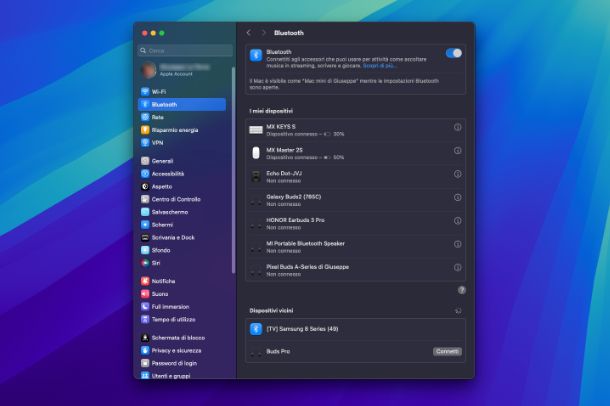Click the Tempo di utilizzo icon
610x406 pixels.
click(x=145, y=319)
